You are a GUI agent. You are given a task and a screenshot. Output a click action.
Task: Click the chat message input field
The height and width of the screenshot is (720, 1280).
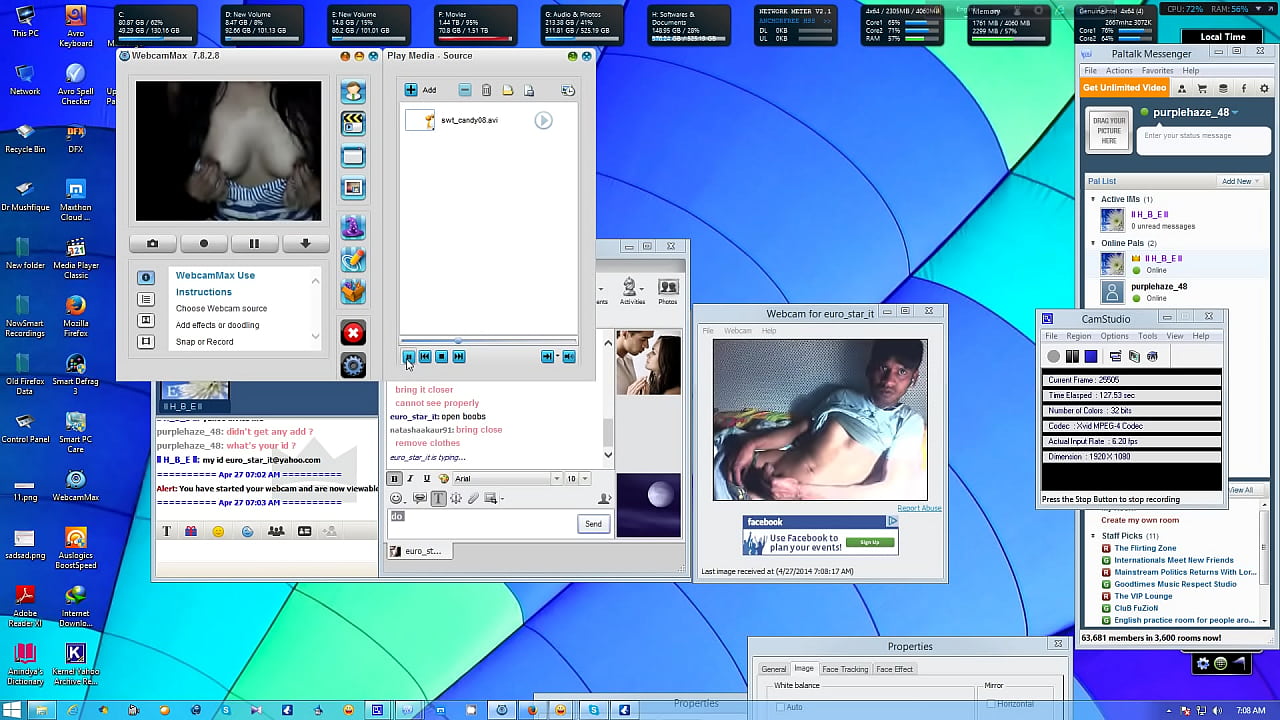(481, 523)
